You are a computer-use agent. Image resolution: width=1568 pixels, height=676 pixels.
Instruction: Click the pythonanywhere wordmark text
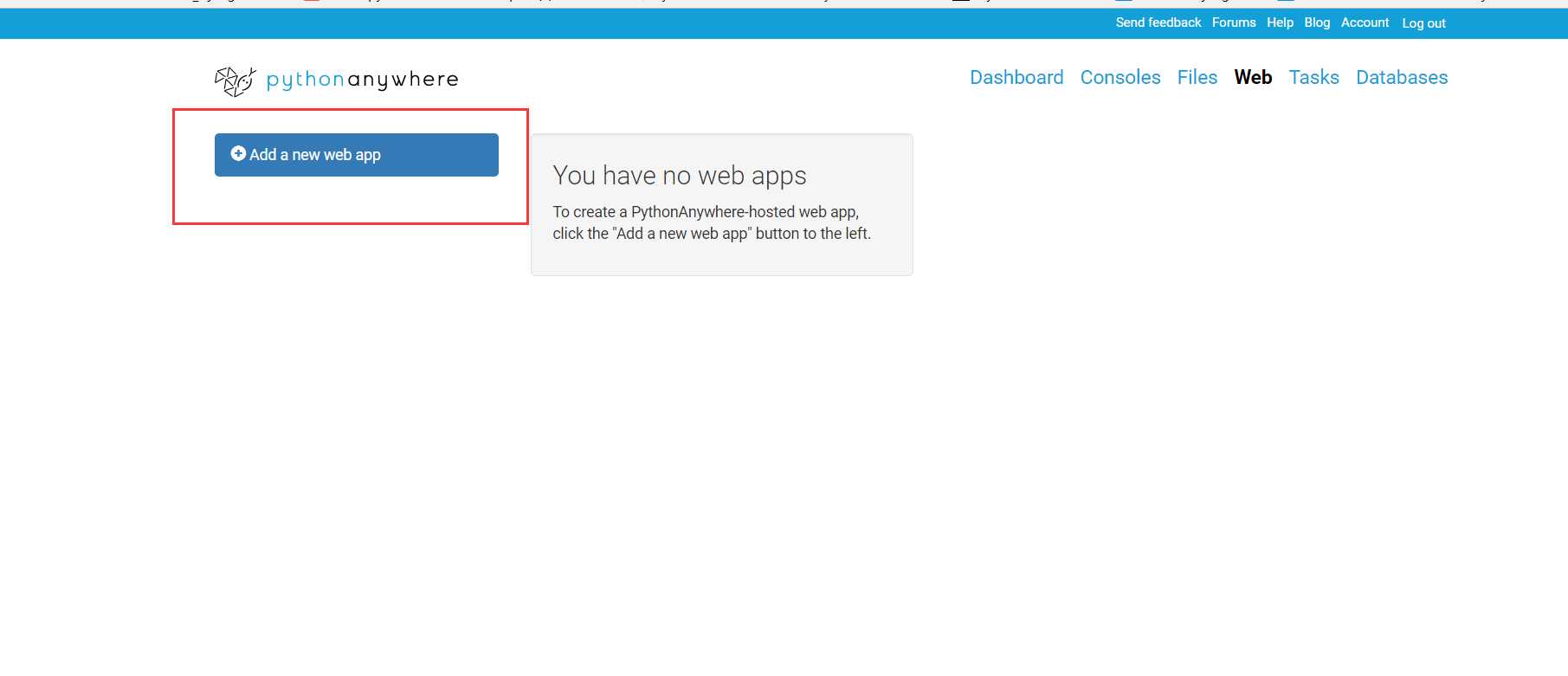[x=362, y=80]
